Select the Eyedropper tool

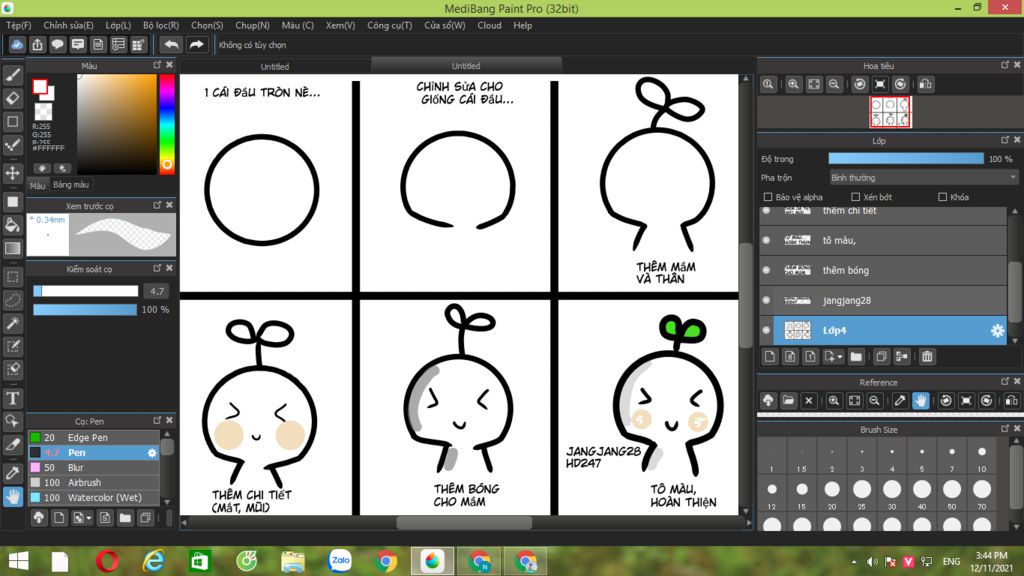pyautogui.click(x=12, y=473)
